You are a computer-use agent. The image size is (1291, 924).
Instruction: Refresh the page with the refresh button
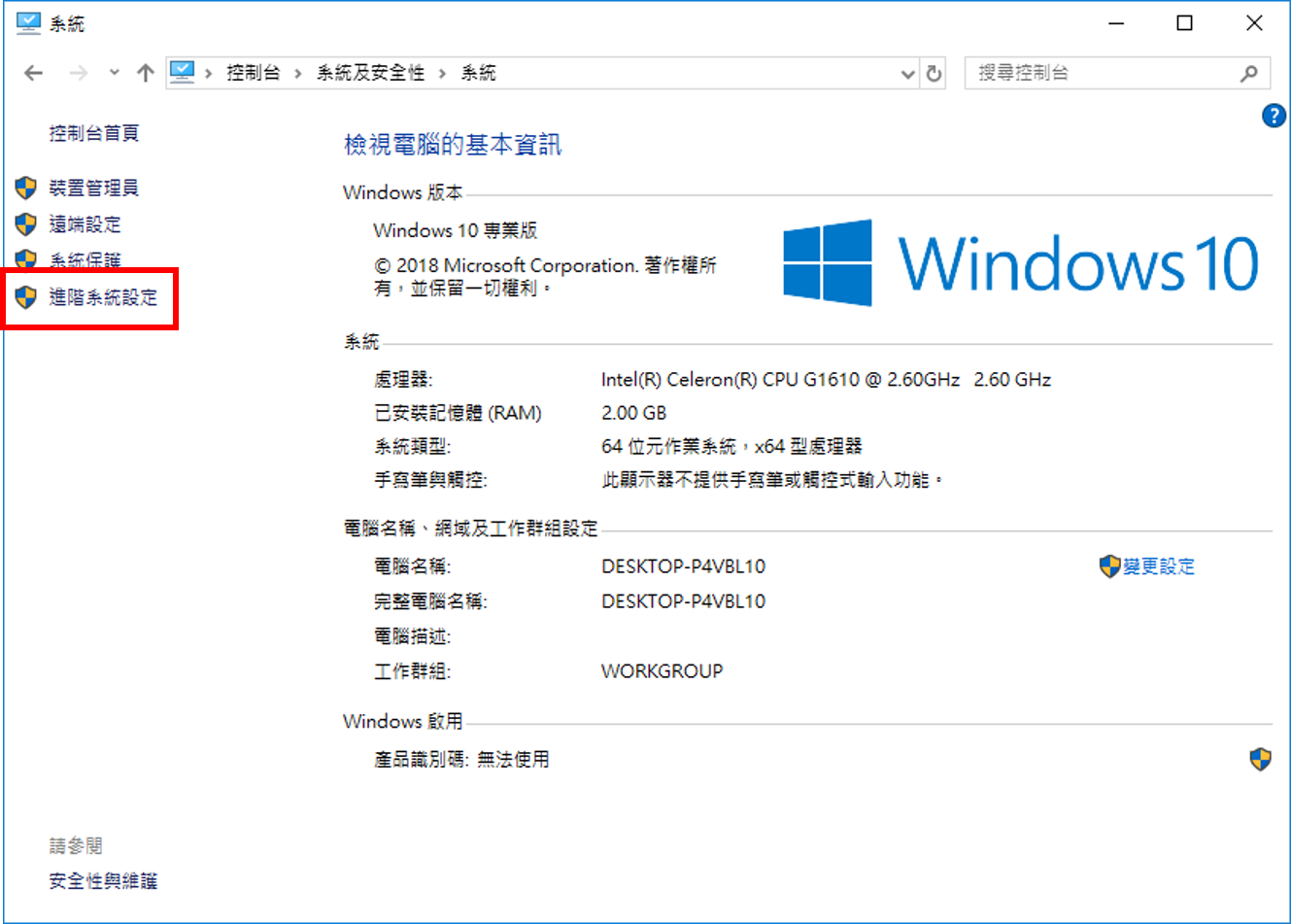934,74
